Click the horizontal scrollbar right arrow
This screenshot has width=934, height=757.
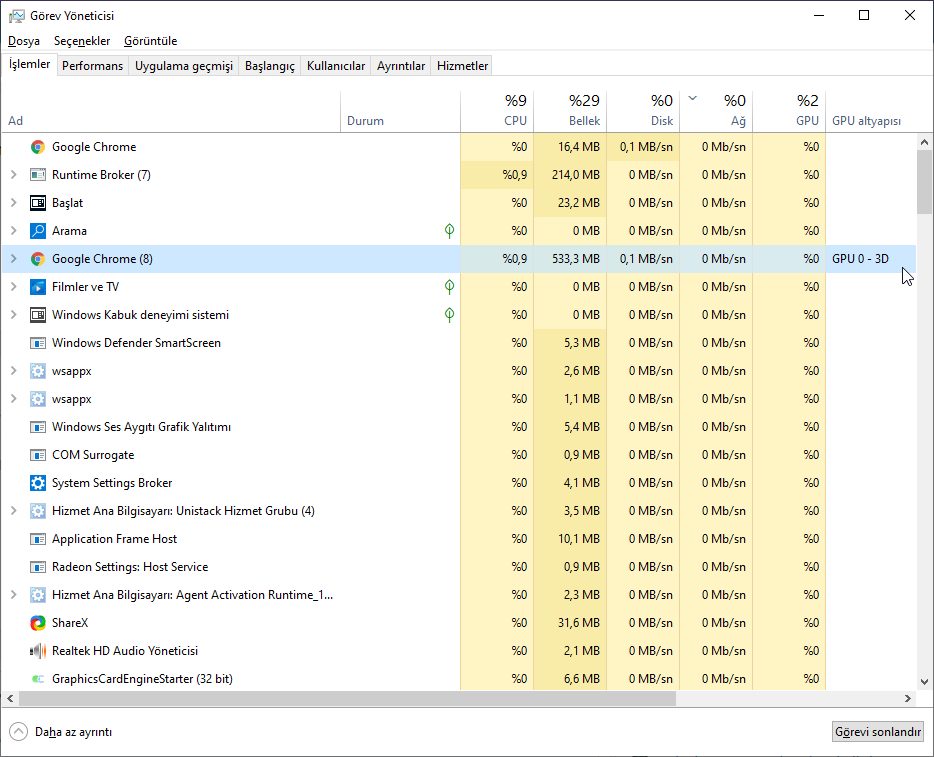(x=908, y=699)
